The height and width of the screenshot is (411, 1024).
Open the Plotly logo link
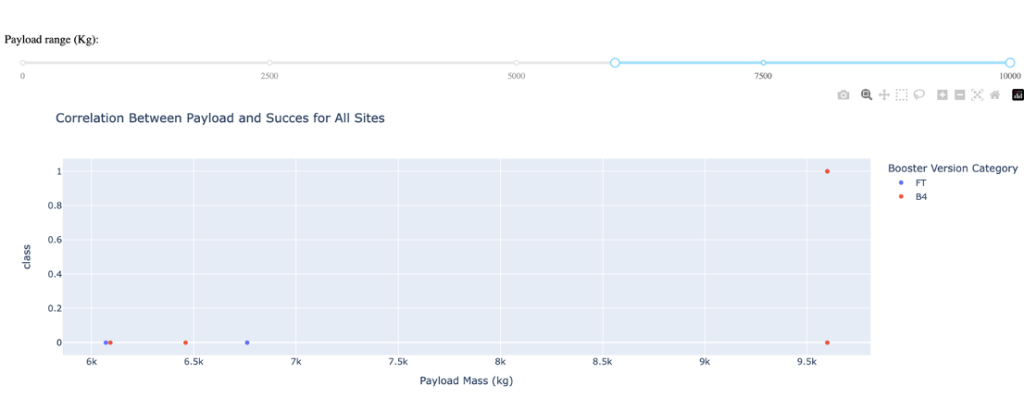[1017, 95]
